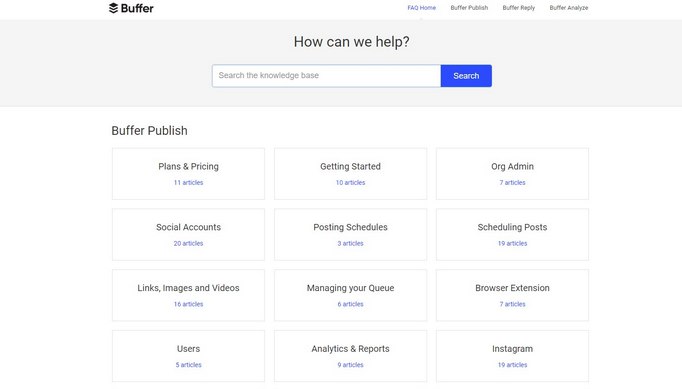Click '6 articles' under Managing your Queue
The image size is (682, 389).
coord(350,304)
